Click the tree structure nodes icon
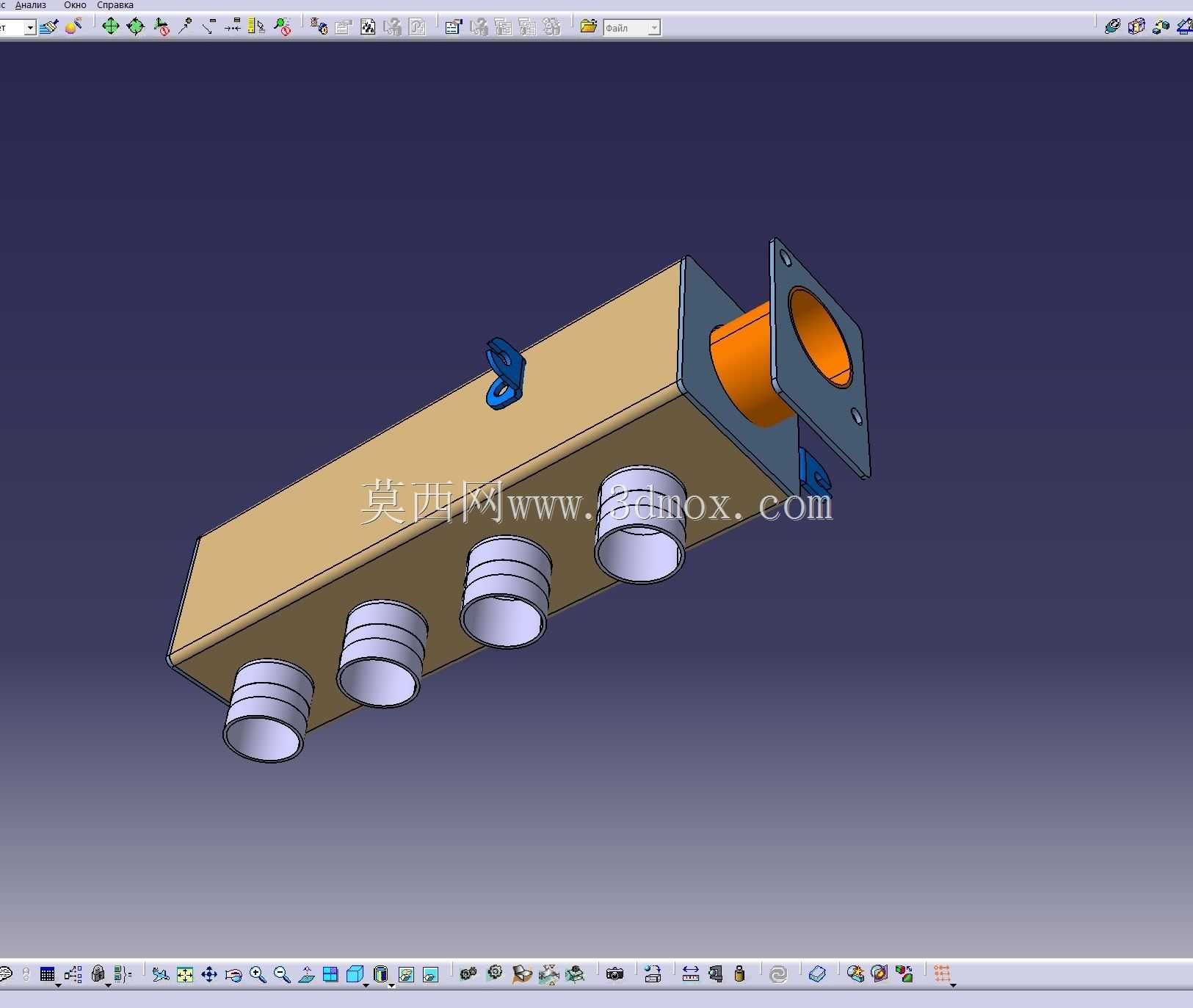Screen dimensions: 1193x1008 [x=73, y=974]
